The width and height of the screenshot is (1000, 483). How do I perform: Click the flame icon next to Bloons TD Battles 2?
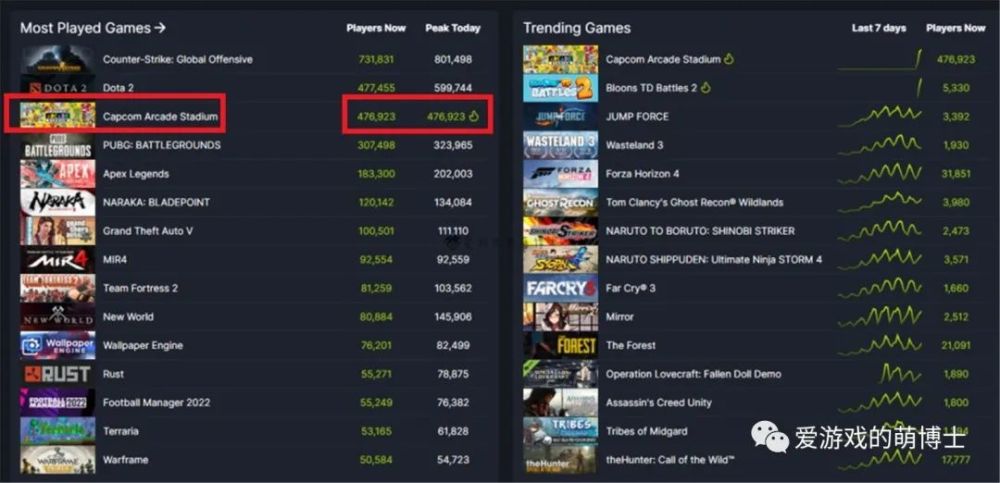(706, 87)
